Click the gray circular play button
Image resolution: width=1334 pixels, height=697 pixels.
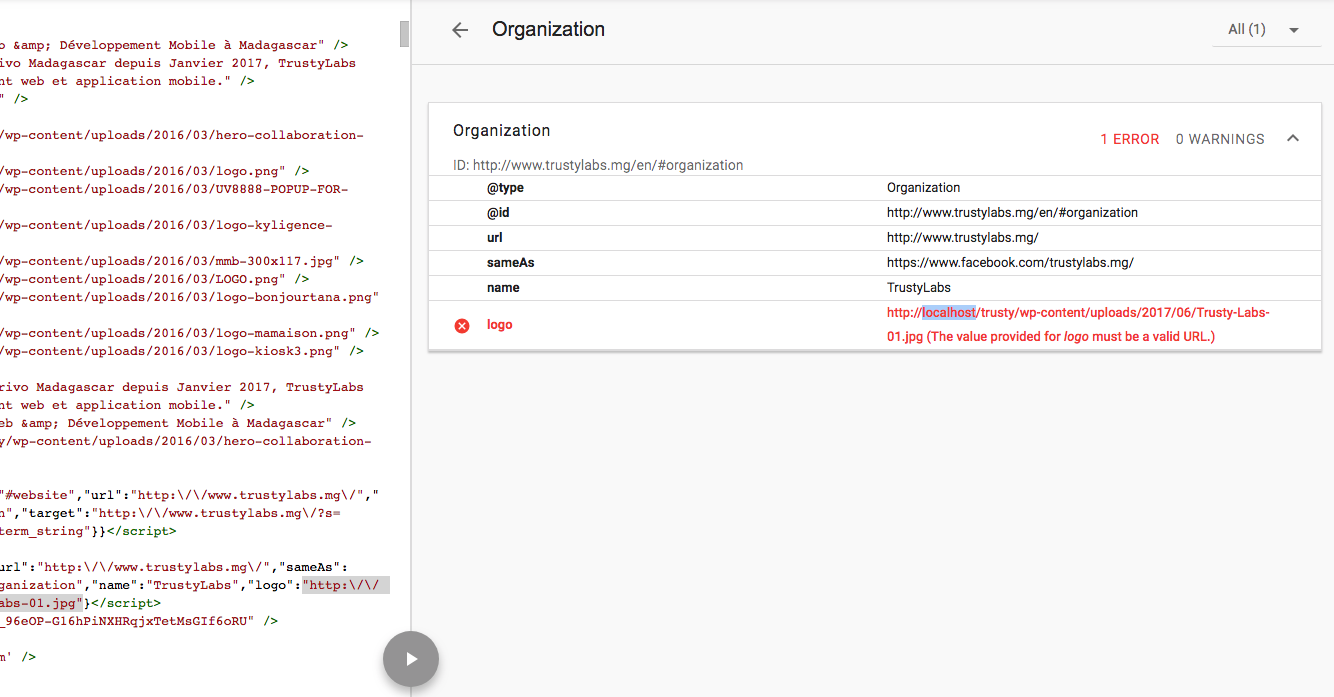[x=410, y=658]
